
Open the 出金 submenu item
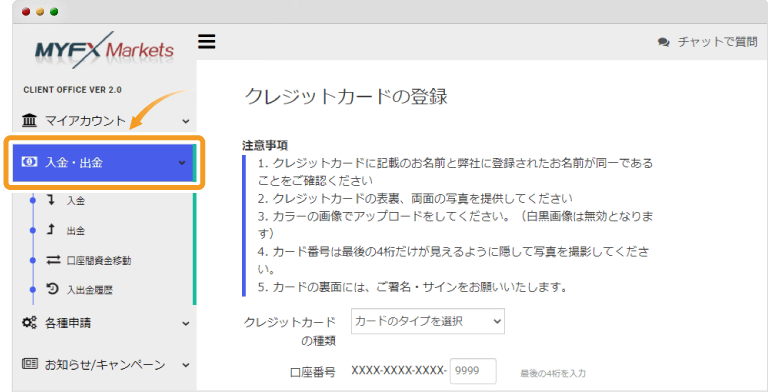(x=75, y=230)
